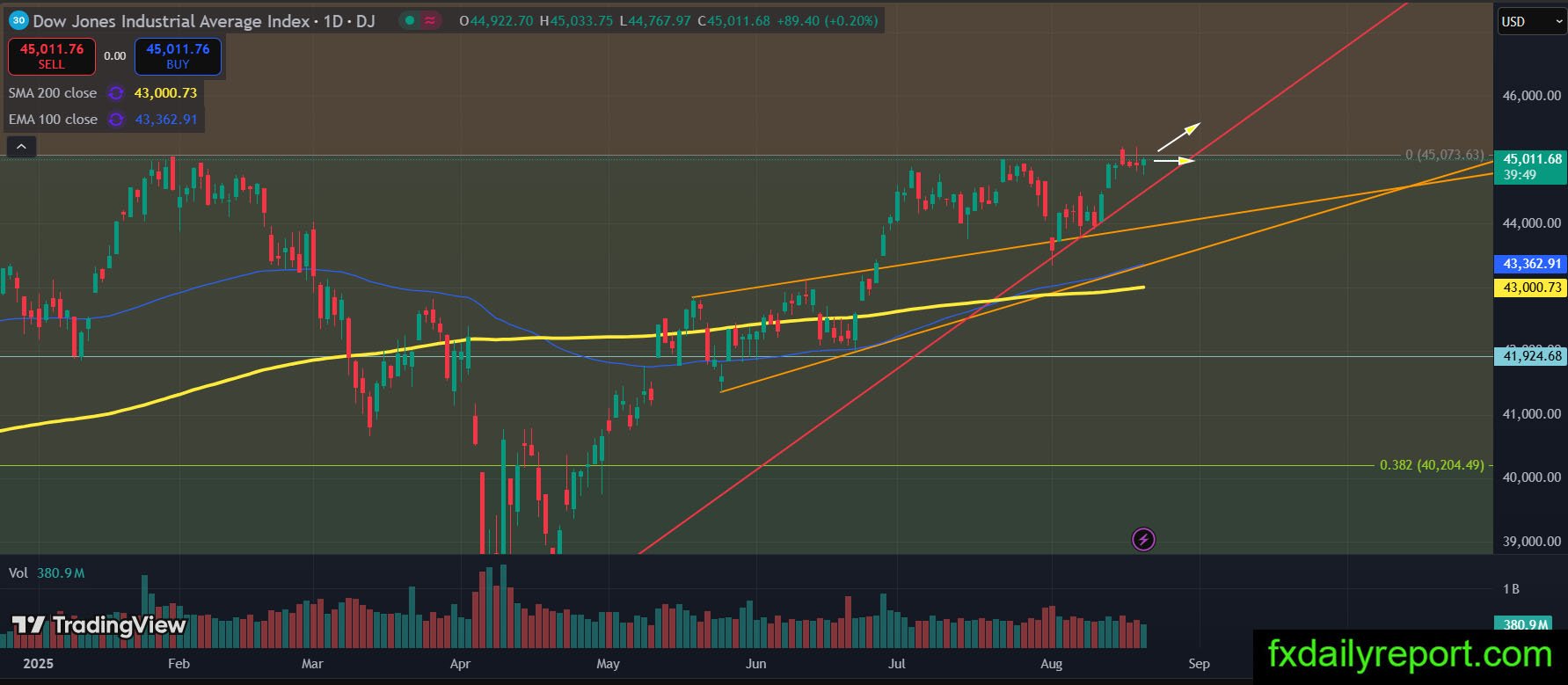This screenshot has width=1568, height=685.
Task: Click the Aug label on time axis
Action: tap(1051, 664)
